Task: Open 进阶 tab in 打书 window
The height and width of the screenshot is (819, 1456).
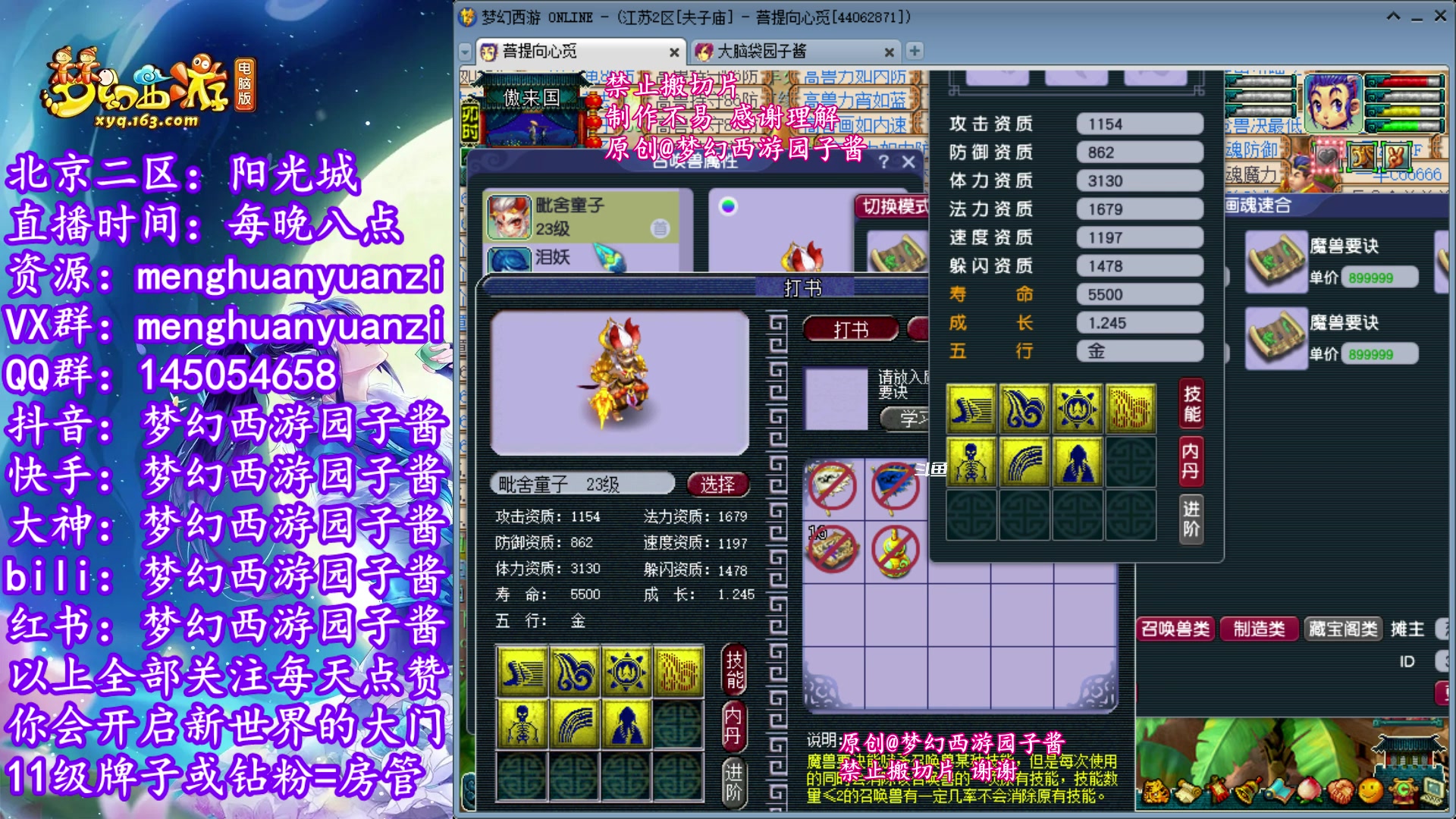Action: pyautogui.click(x=734, y=783)
